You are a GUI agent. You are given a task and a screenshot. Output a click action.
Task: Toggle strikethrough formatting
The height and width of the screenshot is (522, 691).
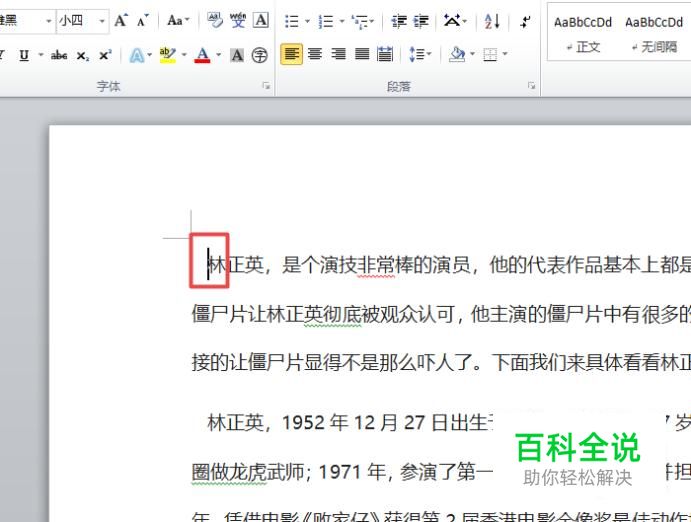click(59, 56)
